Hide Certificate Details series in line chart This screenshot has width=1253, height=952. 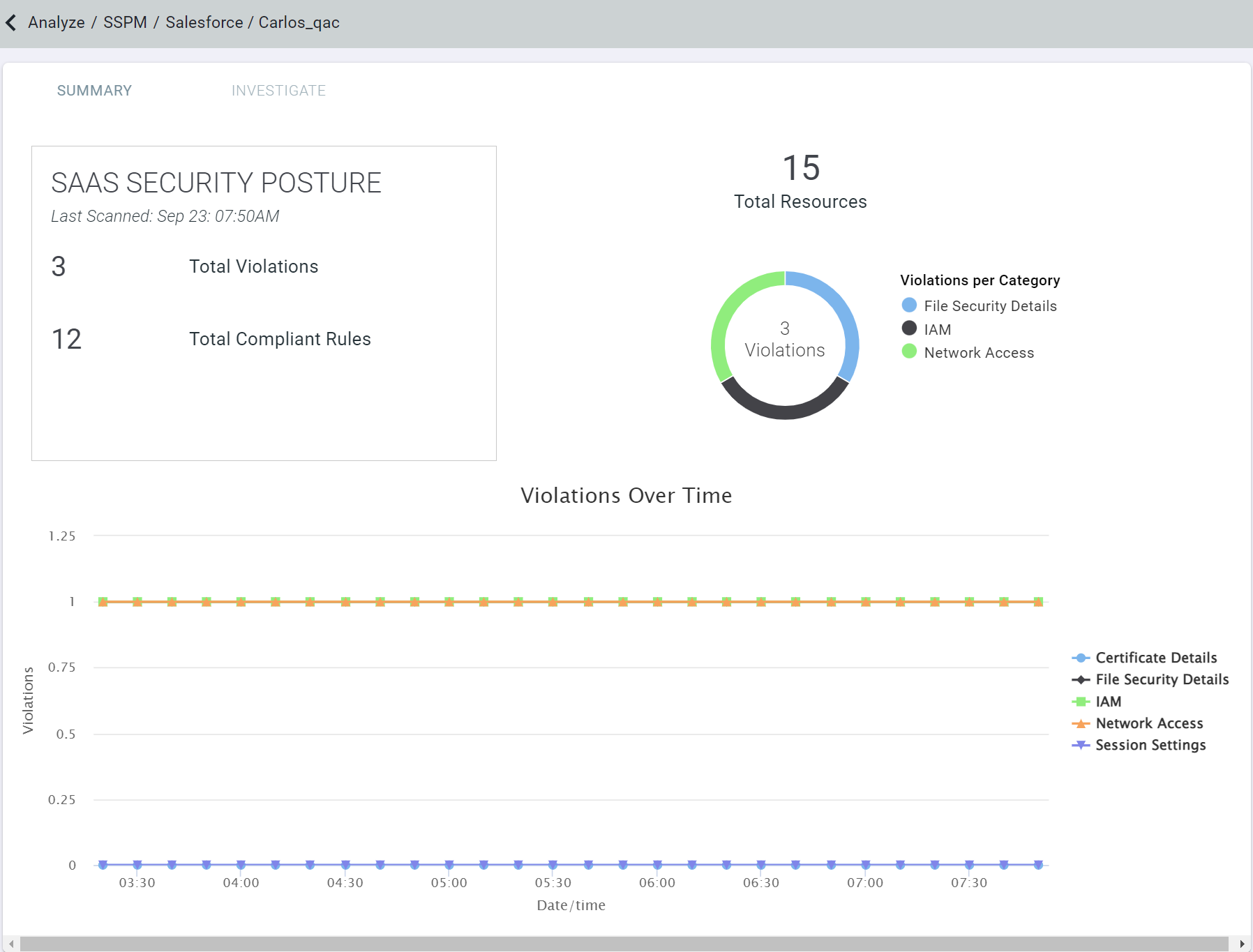(1155, 658)
